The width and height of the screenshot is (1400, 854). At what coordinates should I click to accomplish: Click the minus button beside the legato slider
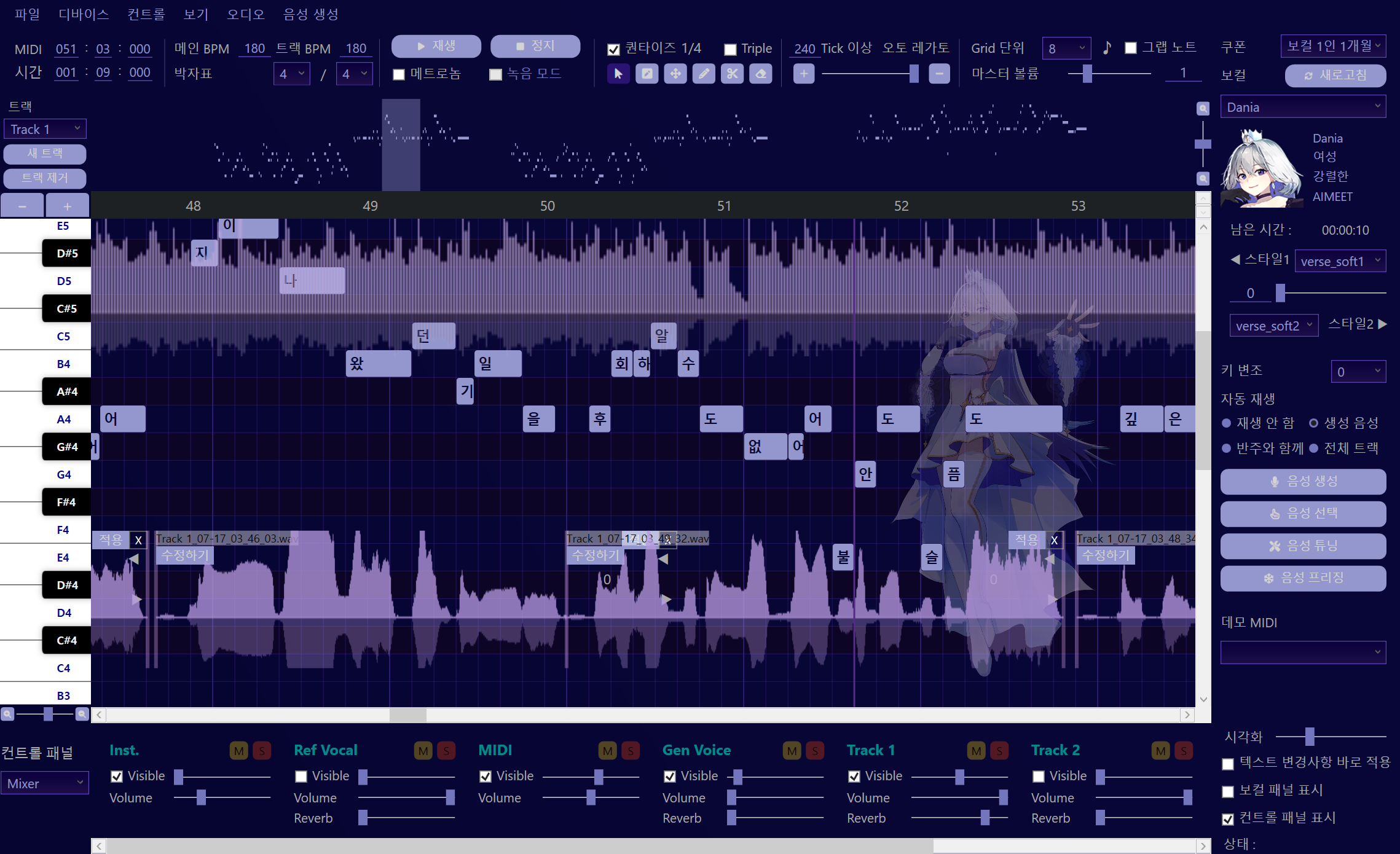click(x=939, y=74)
